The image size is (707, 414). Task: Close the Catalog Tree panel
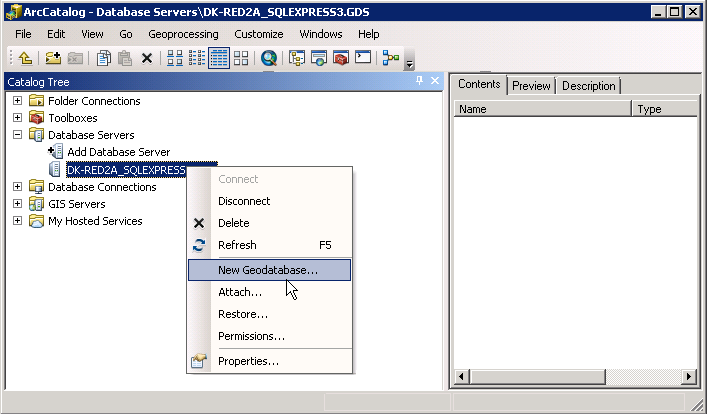click(x=435, y=81)
